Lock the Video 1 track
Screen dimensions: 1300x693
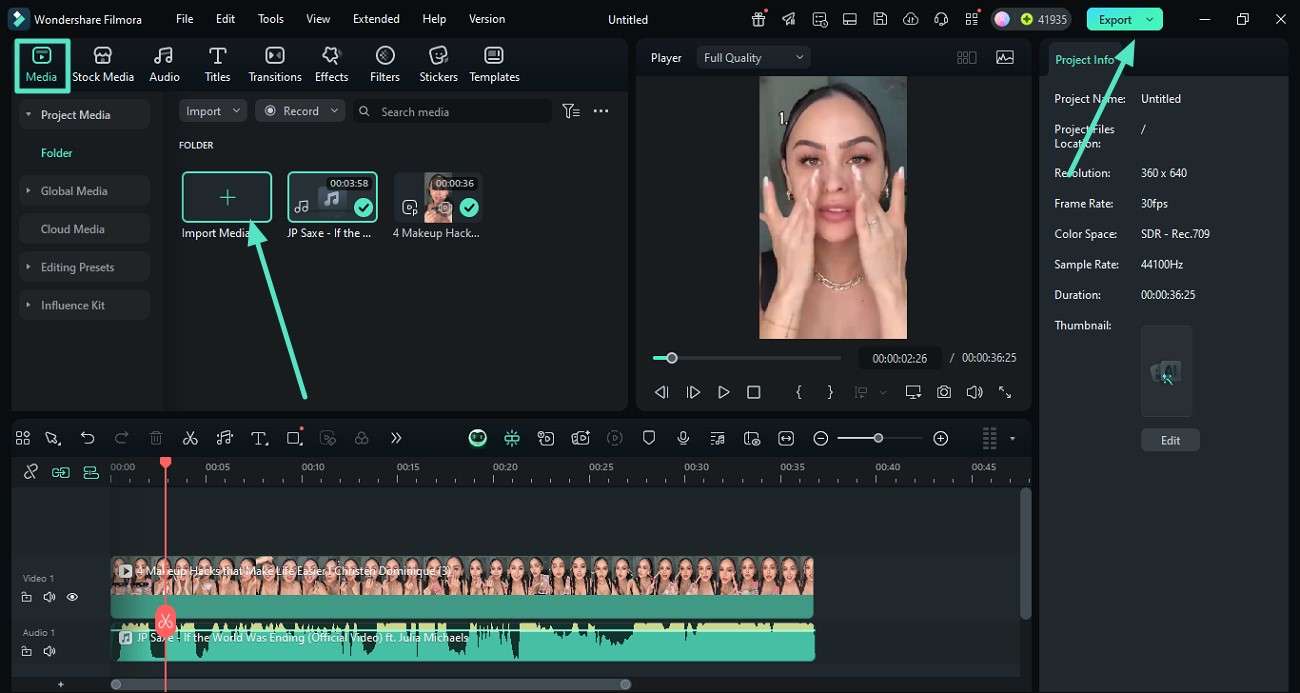tap(27, 597)
